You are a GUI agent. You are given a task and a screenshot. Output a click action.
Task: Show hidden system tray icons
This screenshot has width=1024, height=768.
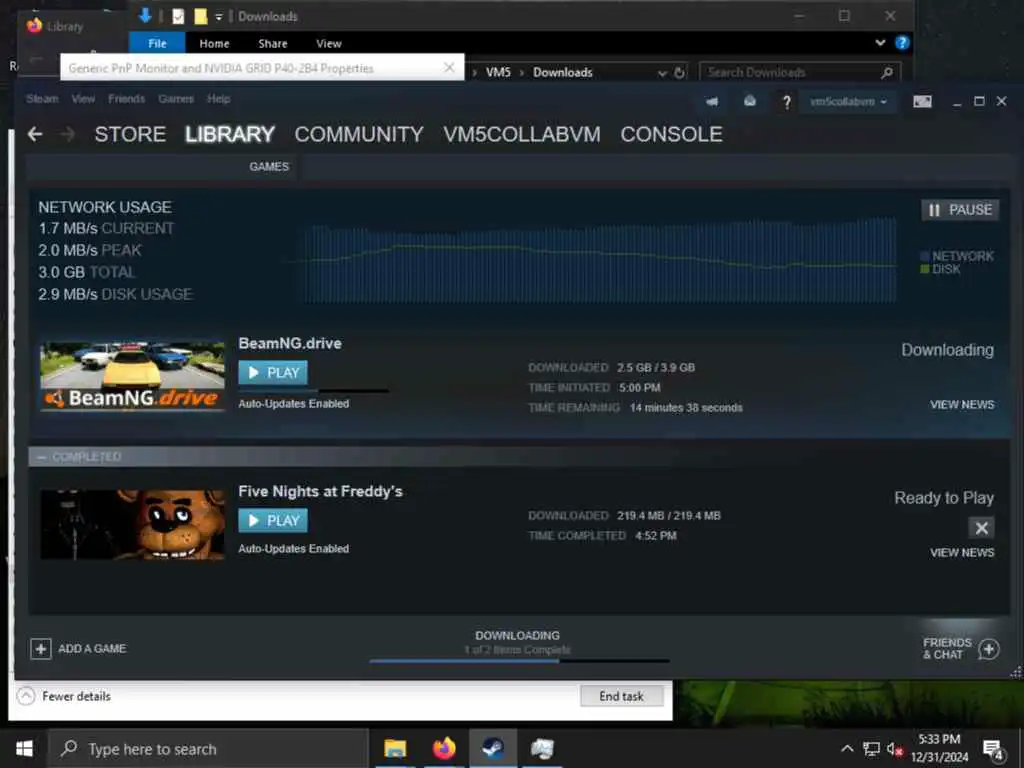coord(847,748)
